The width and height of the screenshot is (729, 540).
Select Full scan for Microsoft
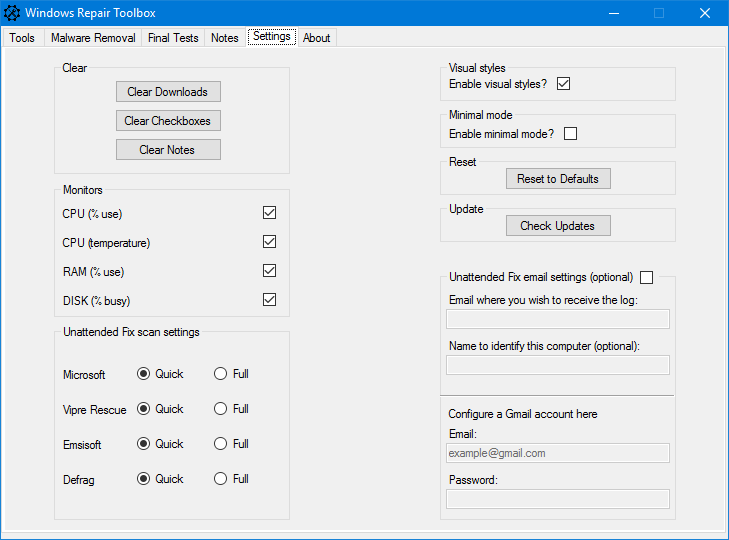coord(220,373)
